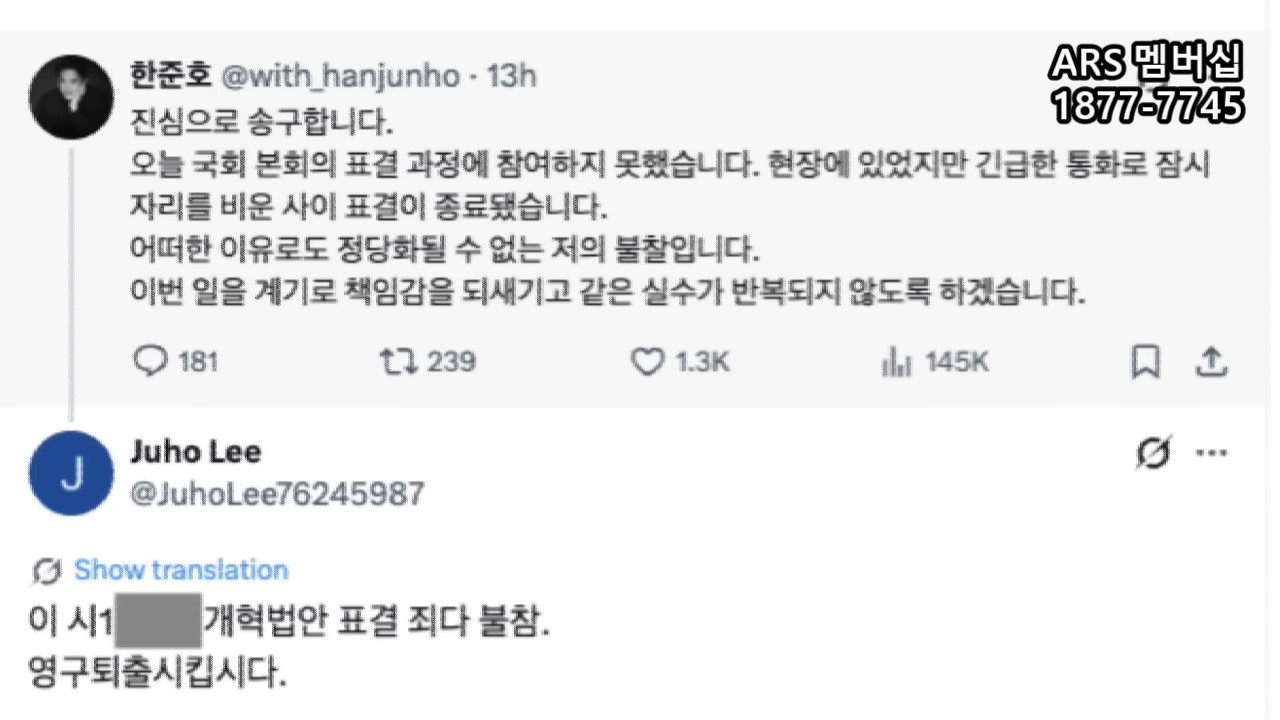
Task: Click the 13h timestamp
Action: click(x=511, y=76)
